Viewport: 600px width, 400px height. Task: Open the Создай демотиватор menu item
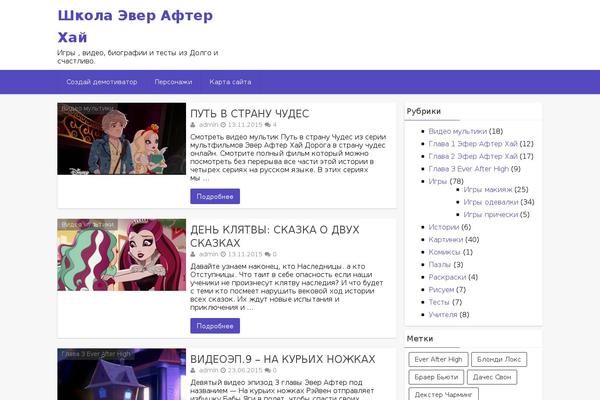pyautogui.click(x=101, y=82)
